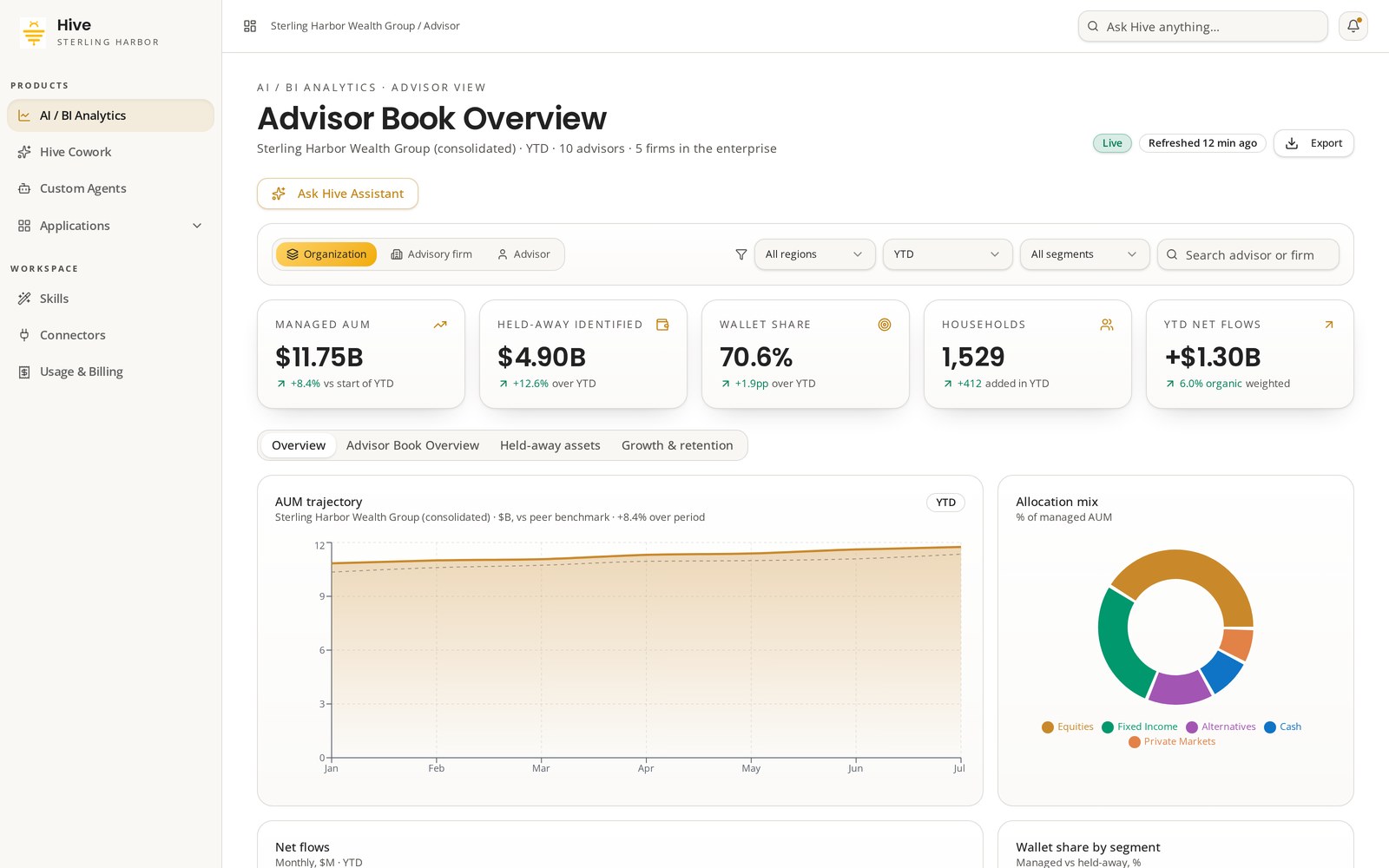Image resolution: width=1389 pixels, height=868 pixels.
Task: Open the YTD period dropdown
Action: 947,254
